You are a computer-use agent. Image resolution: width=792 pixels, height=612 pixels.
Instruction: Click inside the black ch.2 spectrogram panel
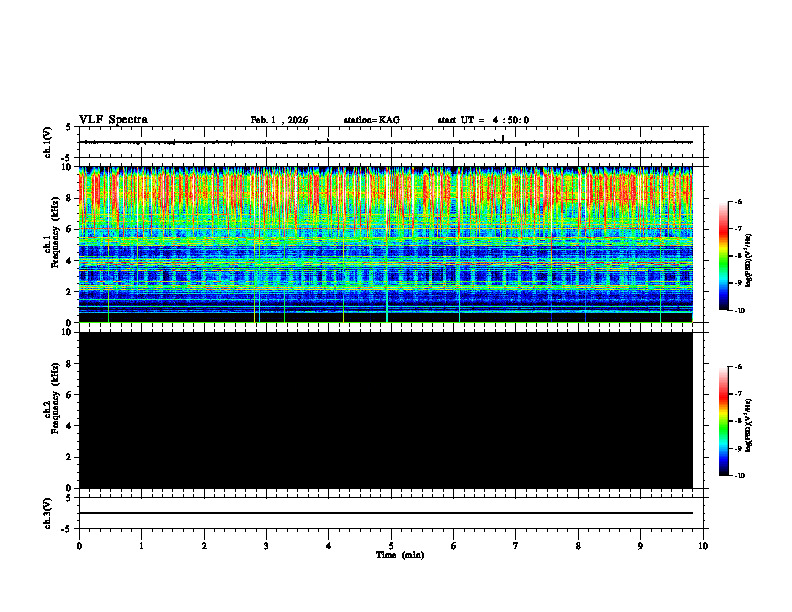tap(385, 410)
